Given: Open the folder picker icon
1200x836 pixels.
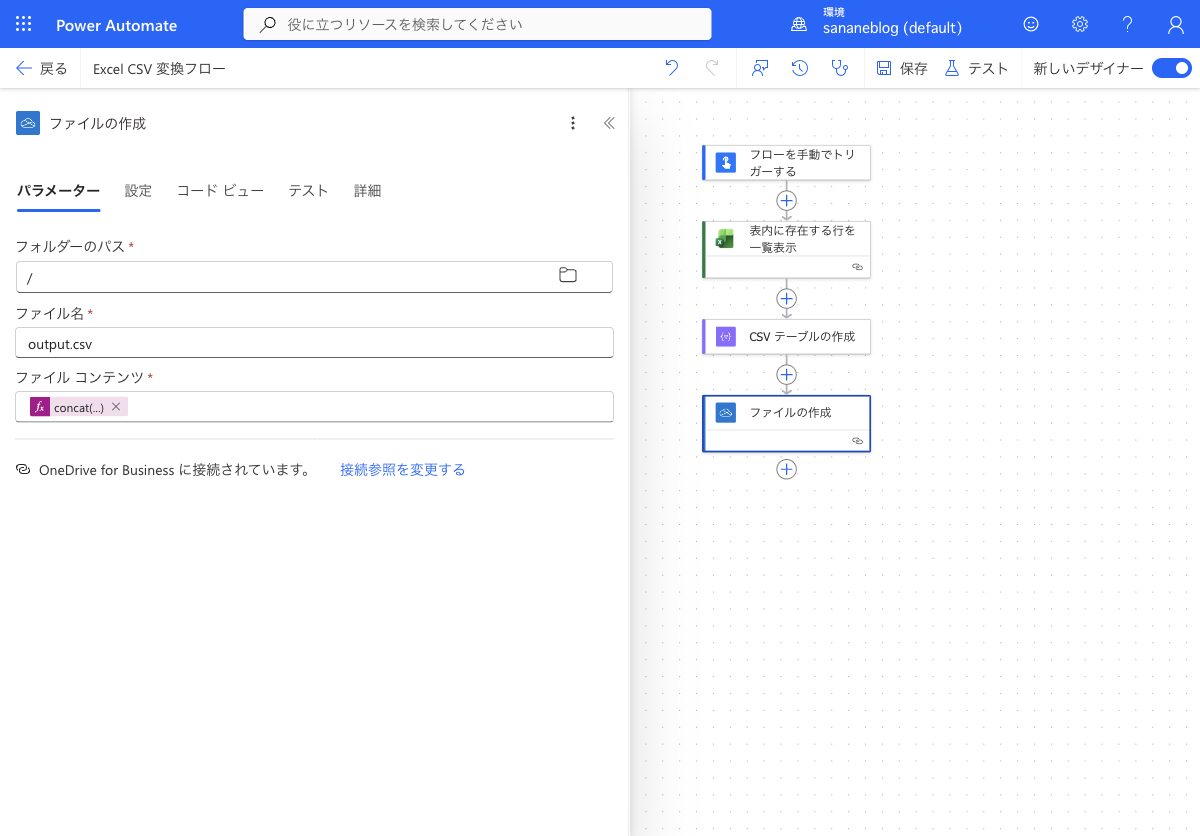Looking at the screenshot, I should (x=568, y=275).
